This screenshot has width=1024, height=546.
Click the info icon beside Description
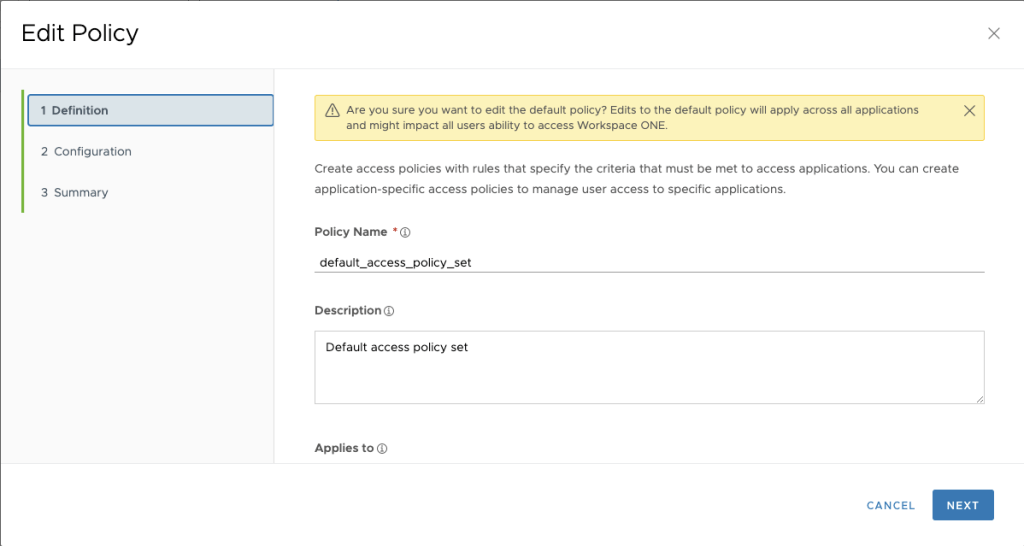[x=389, y=311]
